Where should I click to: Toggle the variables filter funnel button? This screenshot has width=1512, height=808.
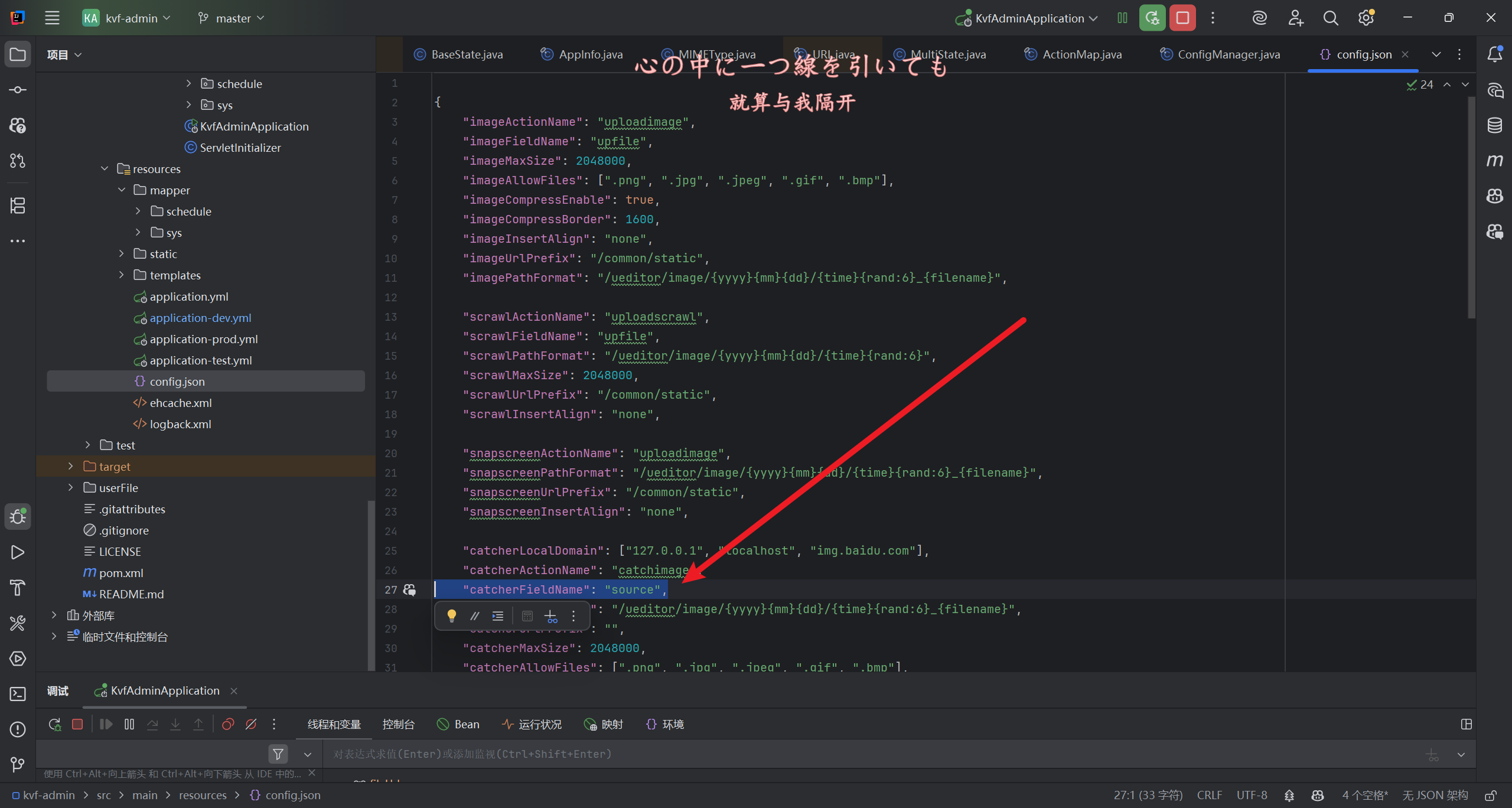click(278, 754)
